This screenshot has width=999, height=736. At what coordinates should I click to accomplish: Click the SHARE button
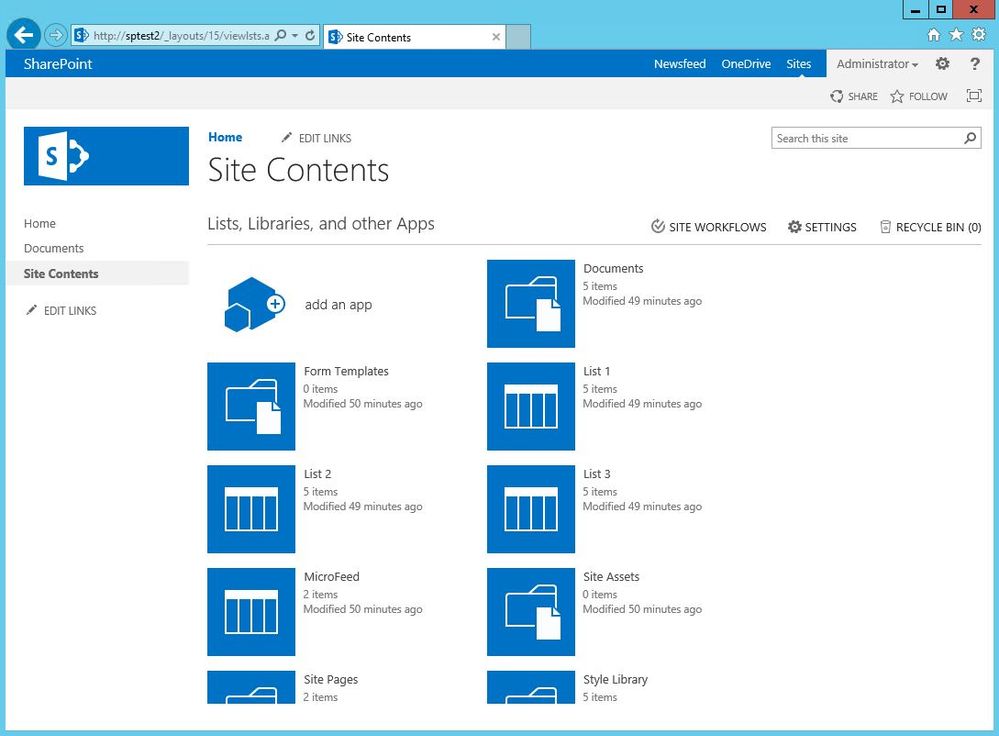point(854,96)
